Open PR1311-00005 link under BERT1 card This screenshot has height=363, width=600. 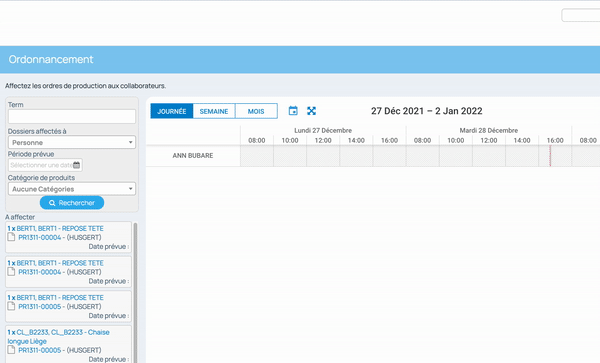tap(40, 306)
